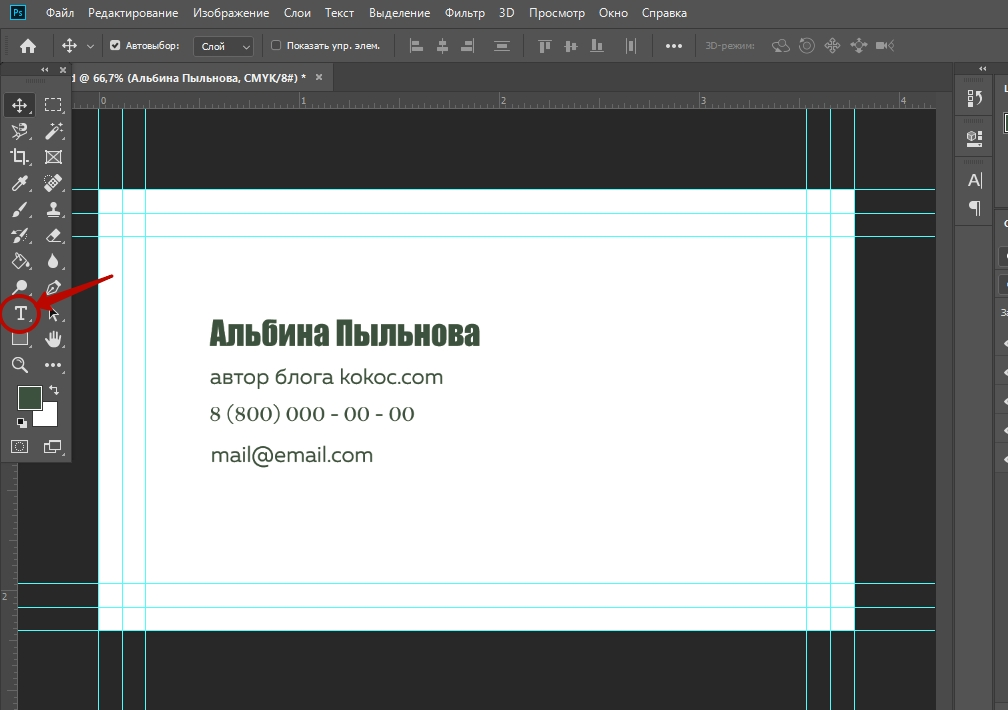Screen dimensions: 1008x710
Task: Pick the Rectangular Marquee tool
Action: [x=53, y=105]
